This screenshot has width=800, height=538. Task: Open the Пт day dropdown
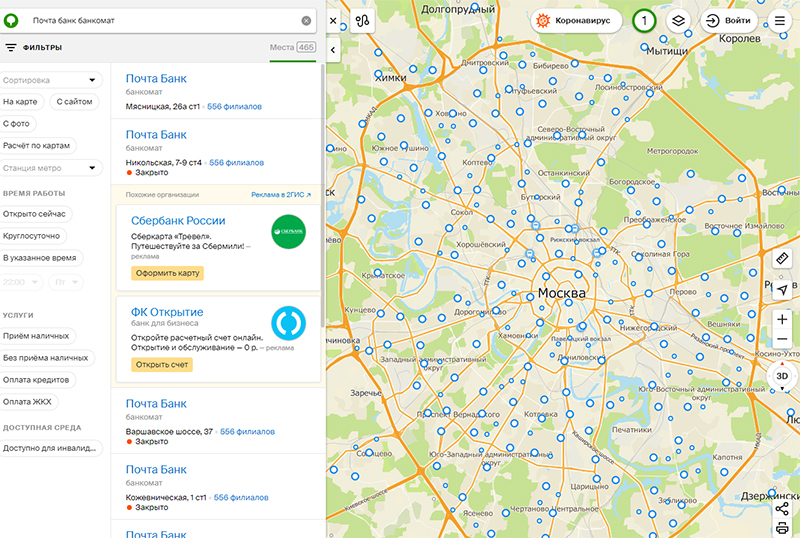pos(66,282)
